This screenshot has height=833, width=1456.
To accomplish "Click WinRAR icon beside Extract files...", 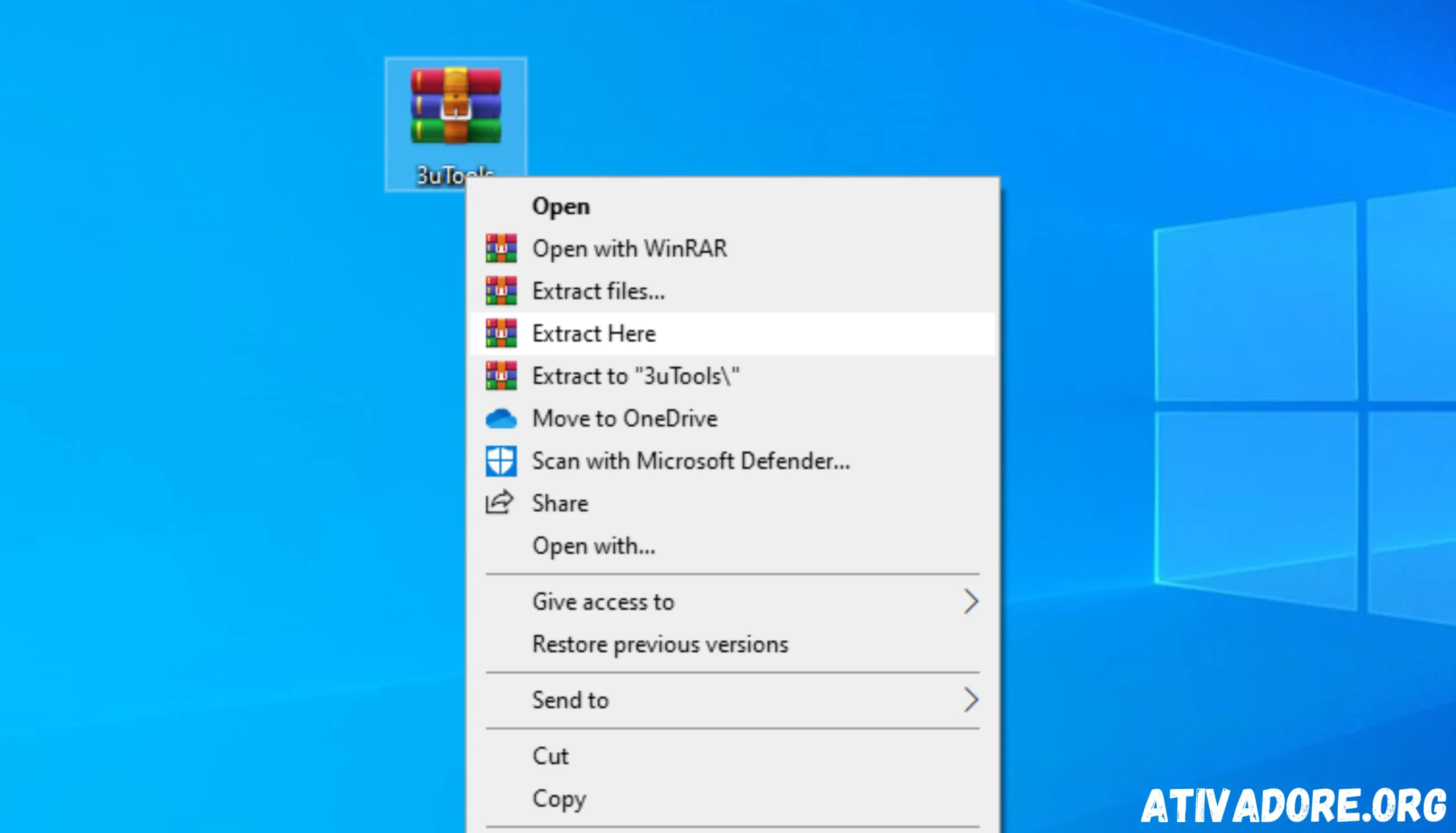I will coord(501,291).
